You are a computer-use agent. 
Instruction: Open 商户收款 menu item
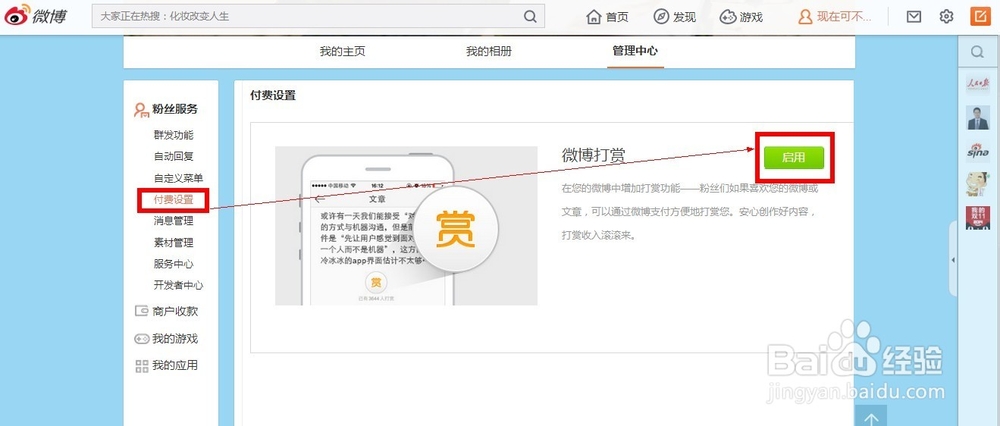[x=166, y=312]
